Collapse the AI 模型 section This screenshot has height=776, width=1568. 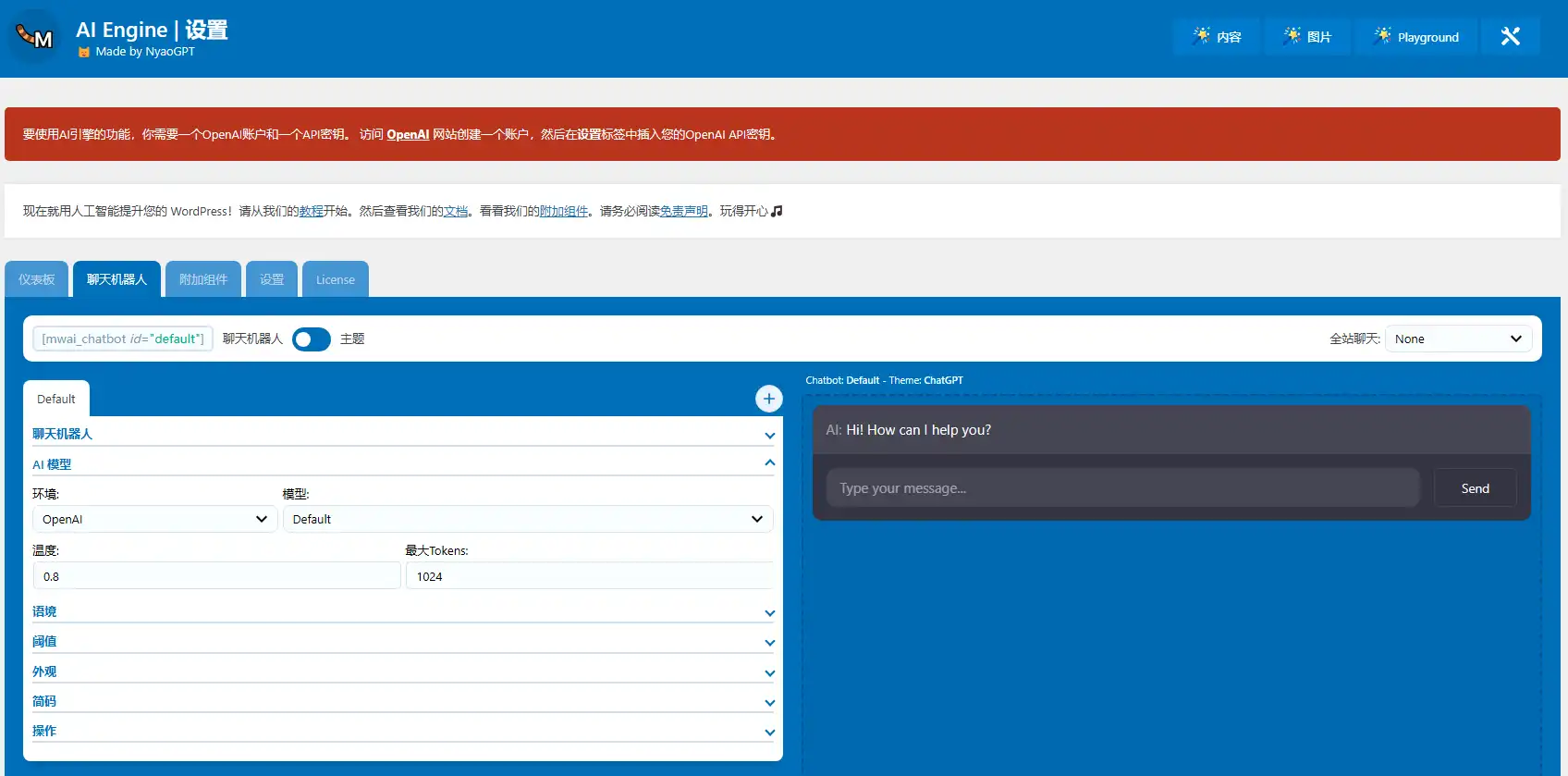click(403, 463)
